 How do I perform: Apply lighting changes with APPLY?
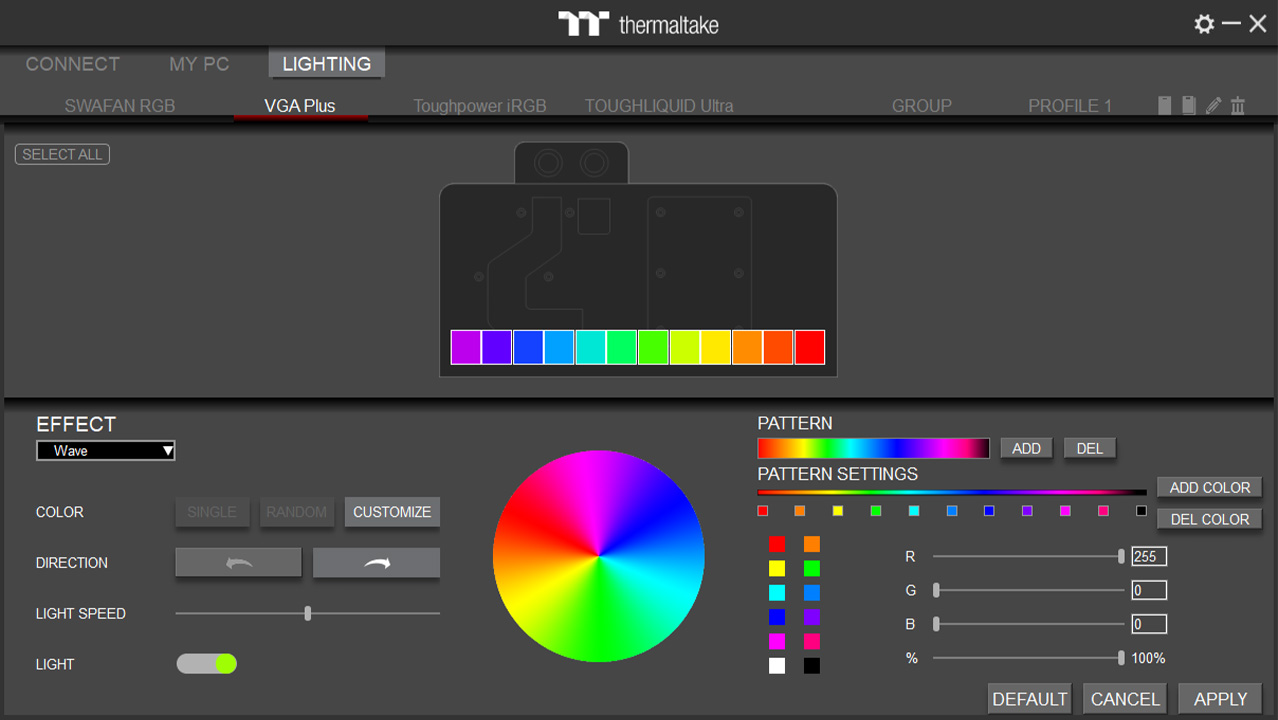[1220, 699]
